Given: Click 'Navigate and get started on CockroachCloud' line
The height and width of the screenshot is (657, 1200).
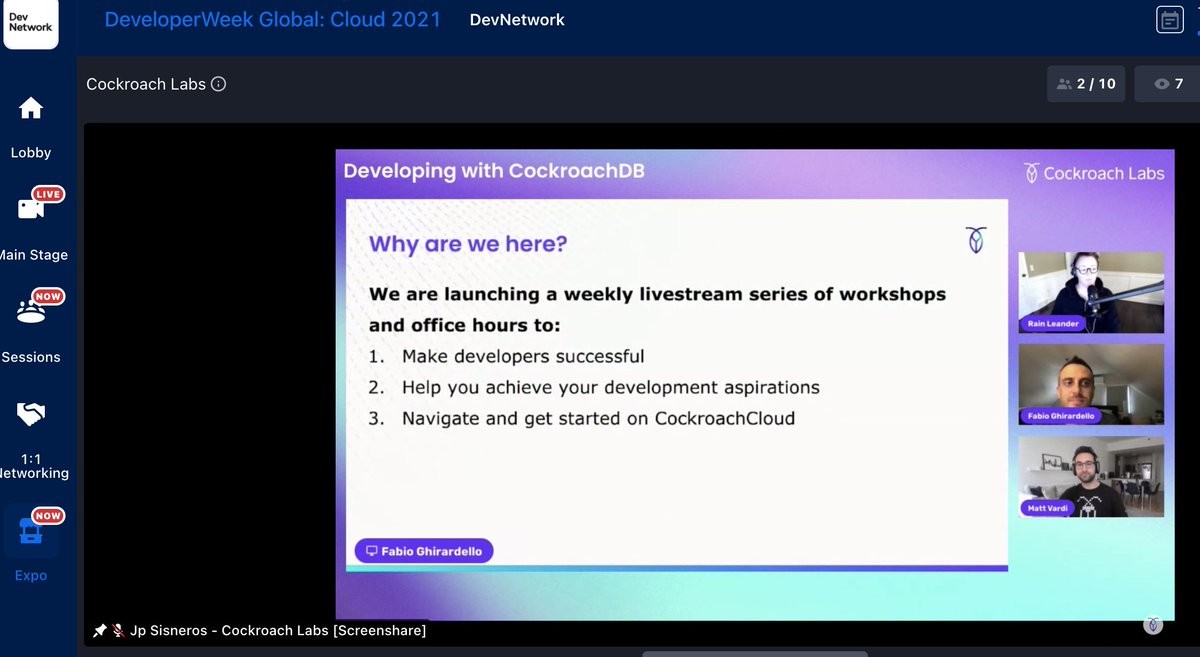Looking at the screenshot, I should [x=598, y=418].
